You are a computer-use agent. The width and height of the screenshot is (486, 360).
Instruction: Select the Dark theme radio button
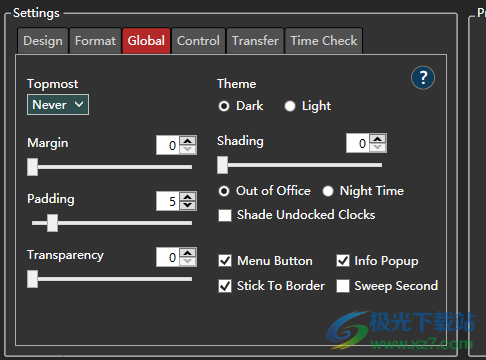[x=224, y=106]
